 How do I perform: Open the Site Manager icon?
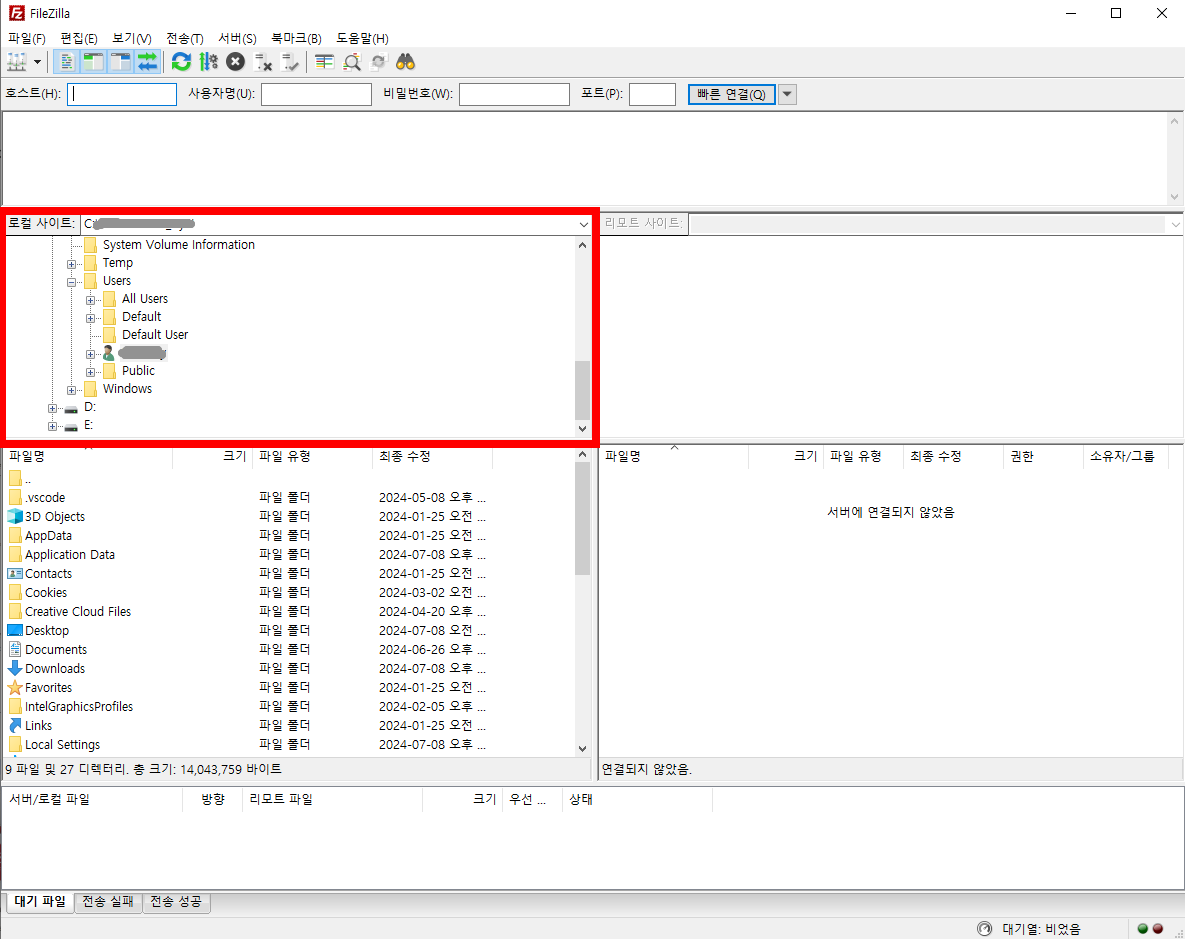[x=17, y=62]
